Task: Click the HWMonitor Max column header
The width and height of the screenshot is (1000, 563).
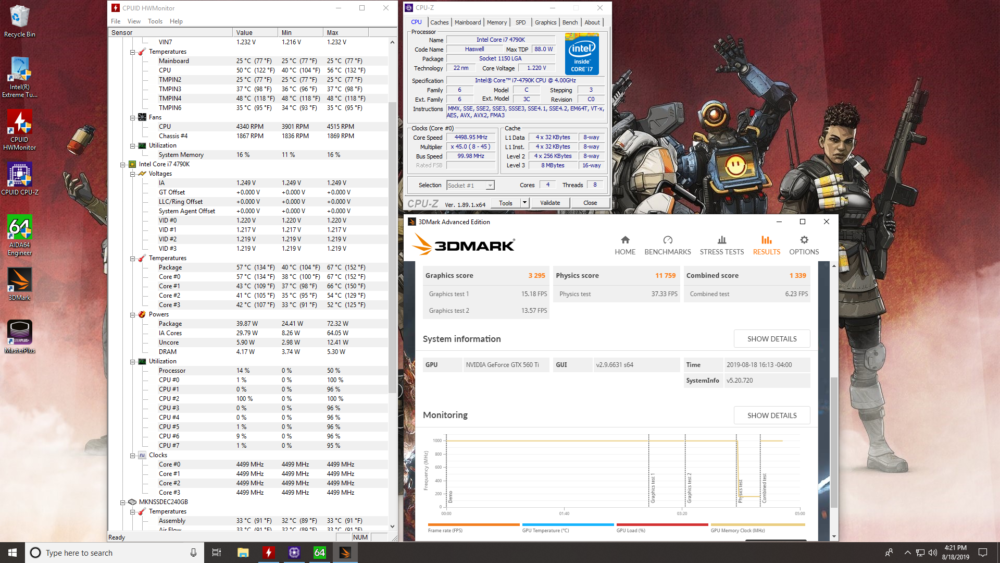Action: click(346, 33)
